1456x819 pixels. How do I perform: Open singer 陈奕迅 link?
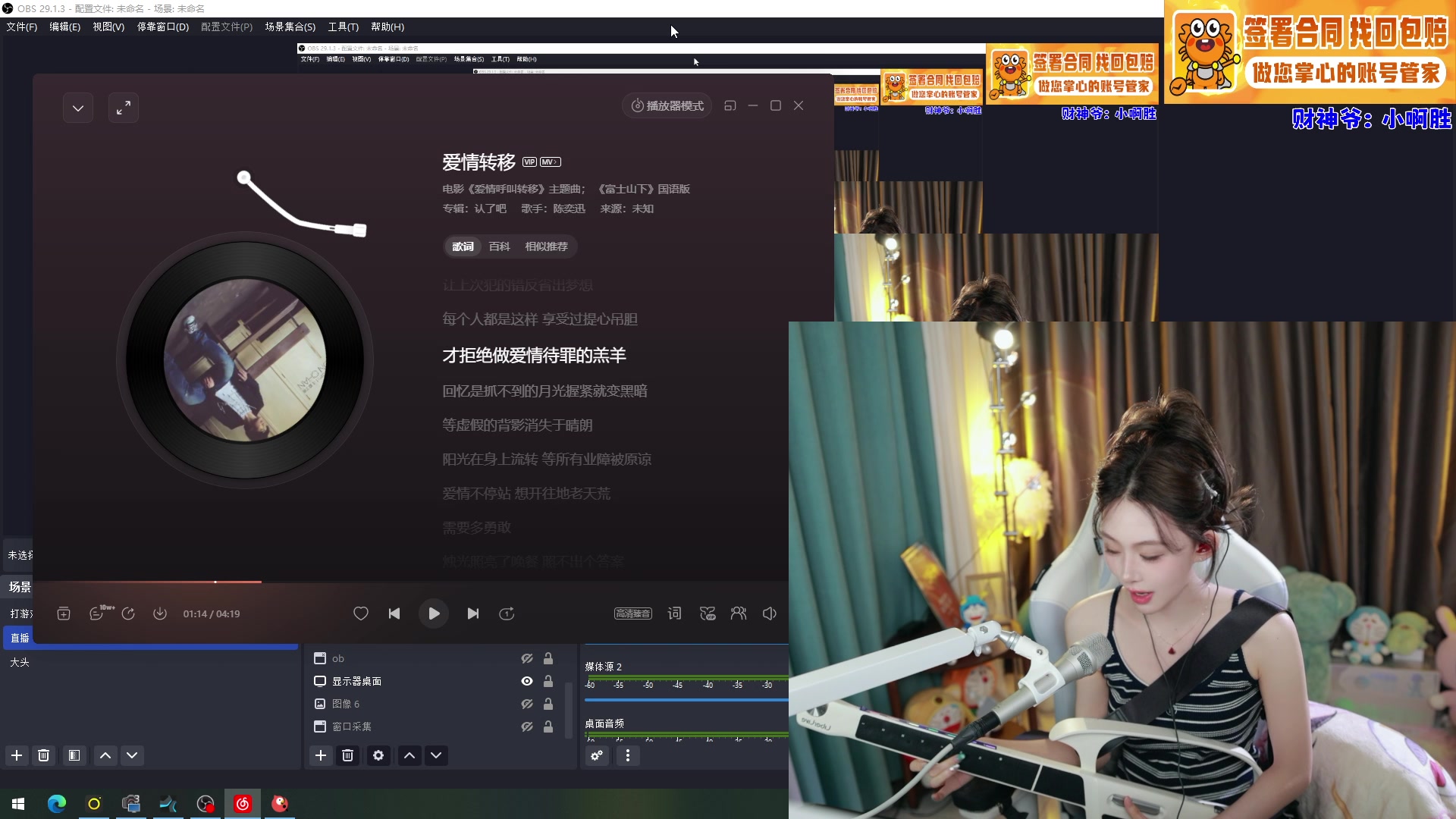(x=569, y=209)
